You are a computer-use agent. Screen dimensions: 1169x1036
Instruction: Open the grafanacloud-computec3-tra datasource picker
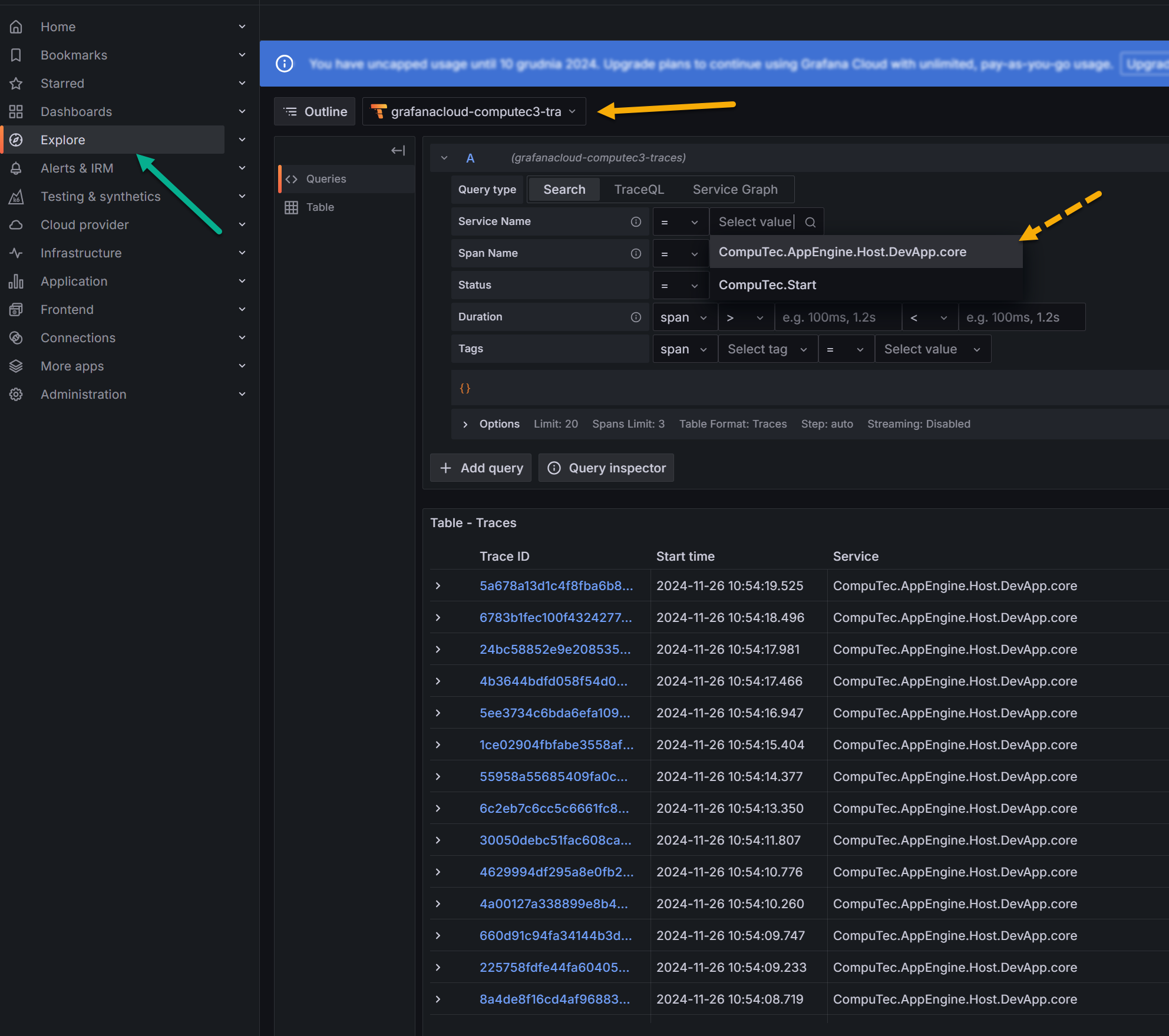[x=474, y=111]
